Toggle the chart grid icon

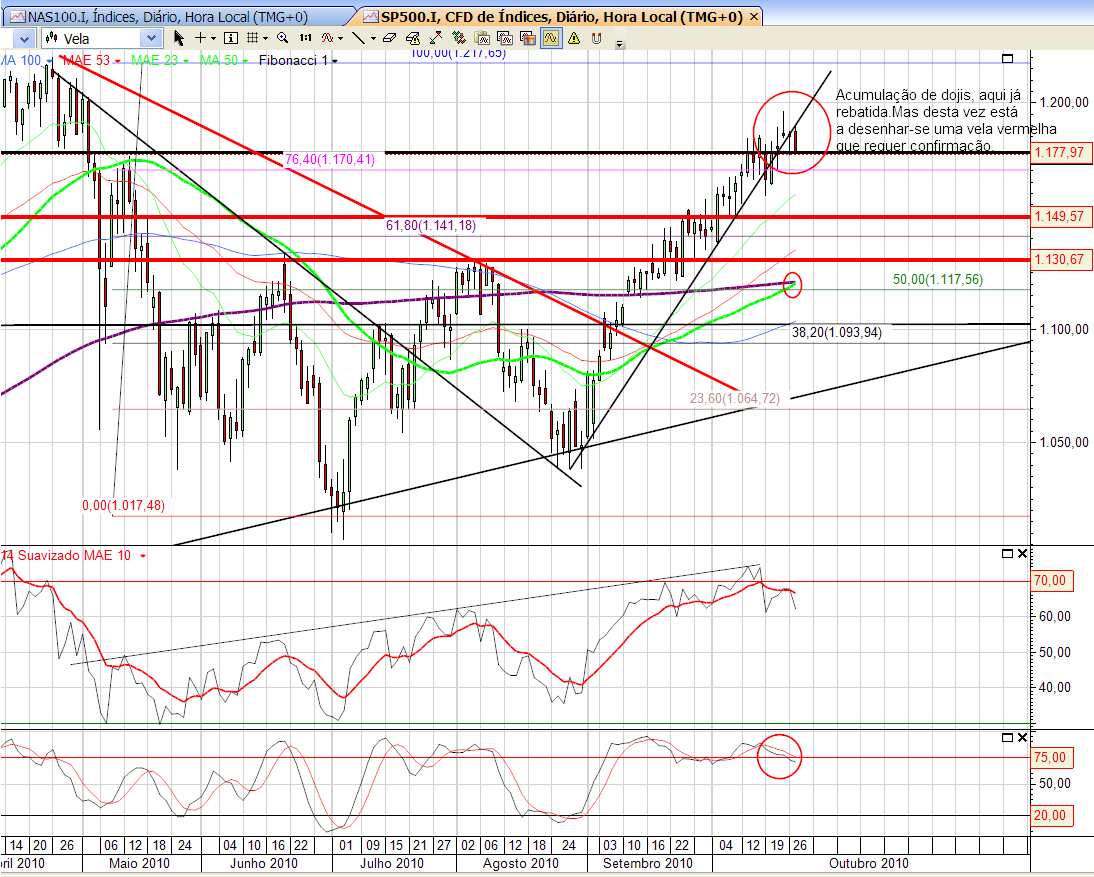(x=253, y=38)
